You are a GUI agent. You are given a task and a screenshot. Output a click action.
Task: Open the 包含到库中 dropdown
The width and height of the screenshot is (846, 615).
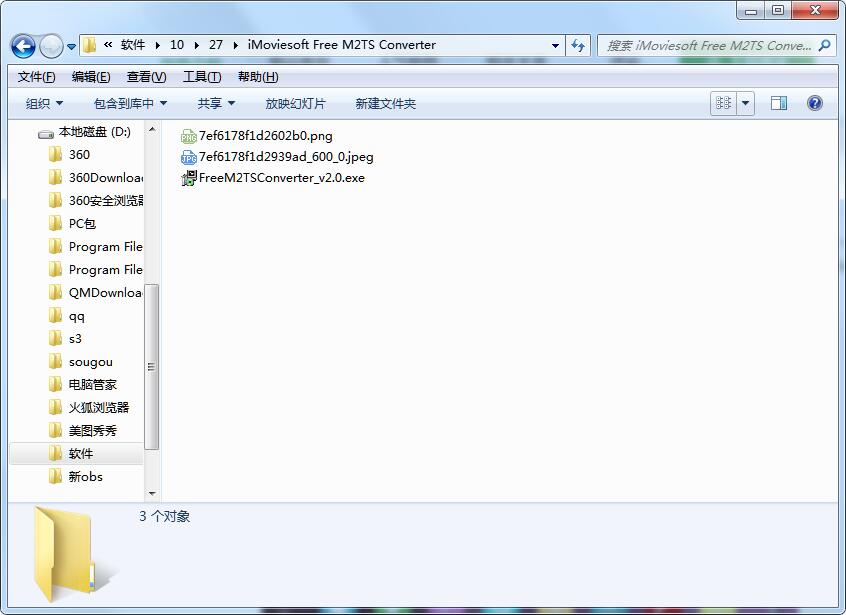coord(130,104)
